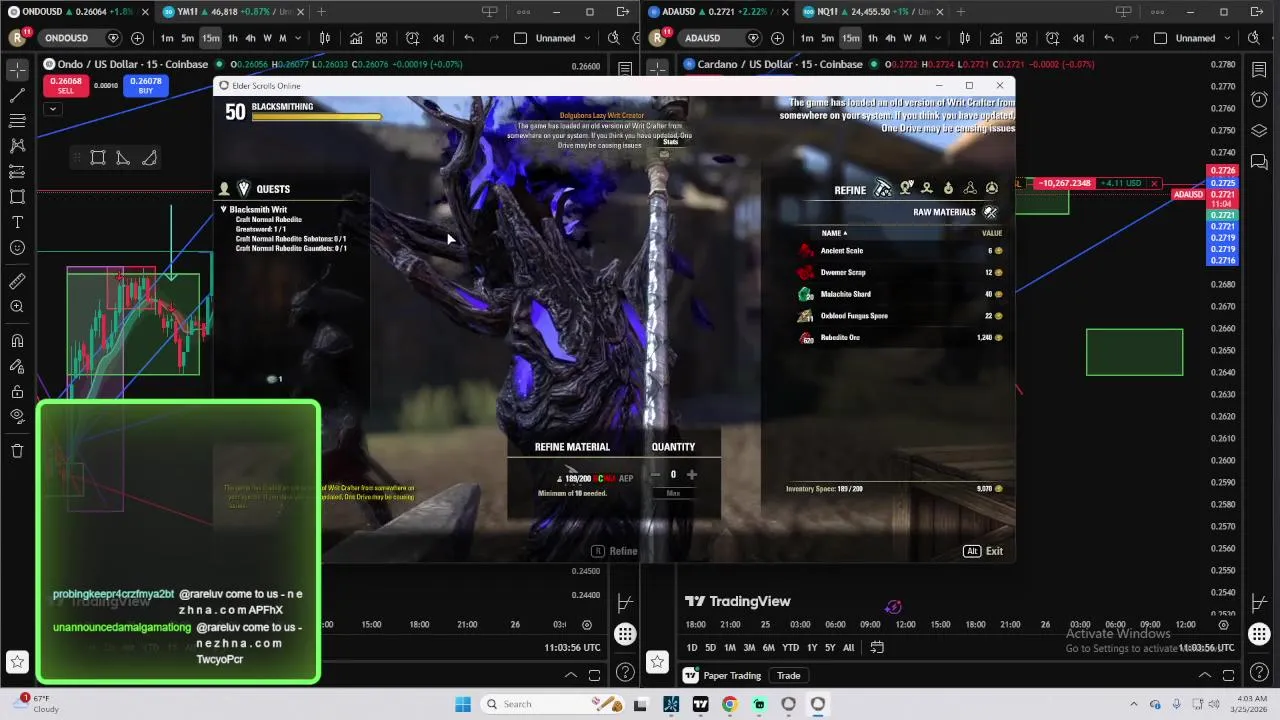Screen dimensions: 1280x720
Task: Select 4h interval in ADAUSD toolbar
Action: [x=890, y=38]
